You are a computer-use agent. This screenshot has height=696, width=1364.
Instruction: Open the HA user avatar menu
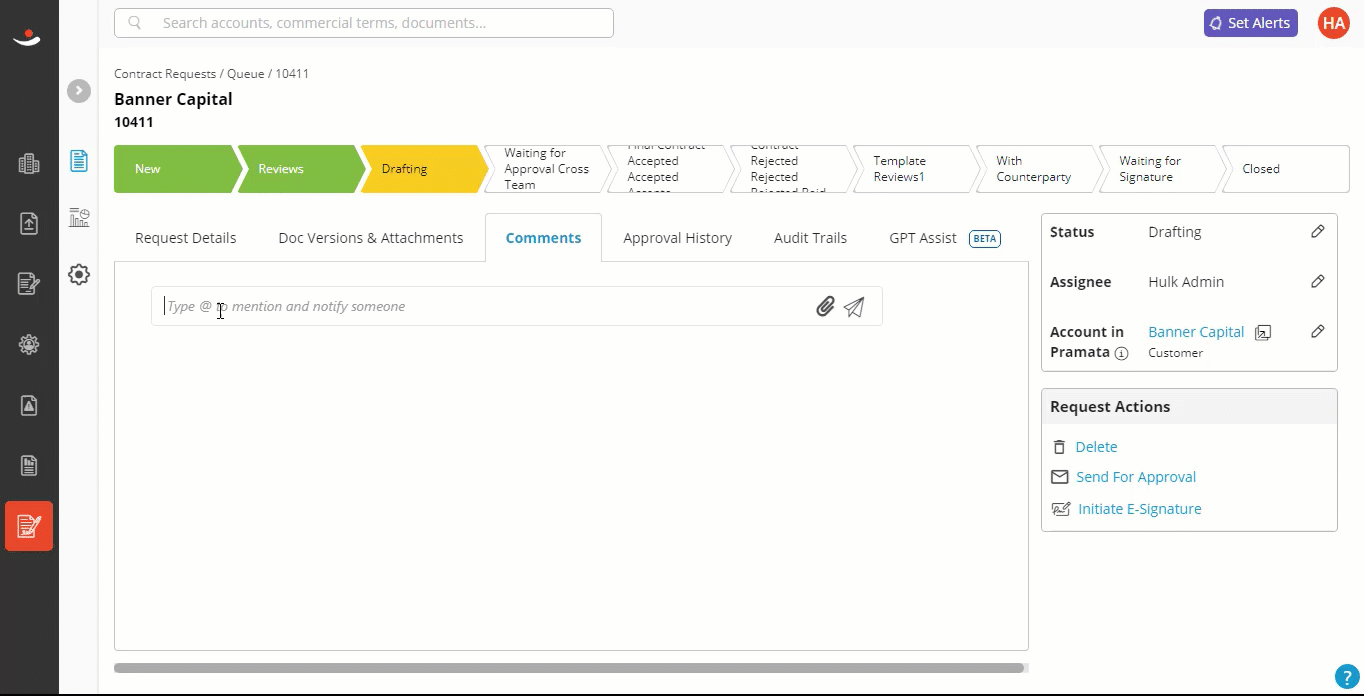[x=1333, y=23]
